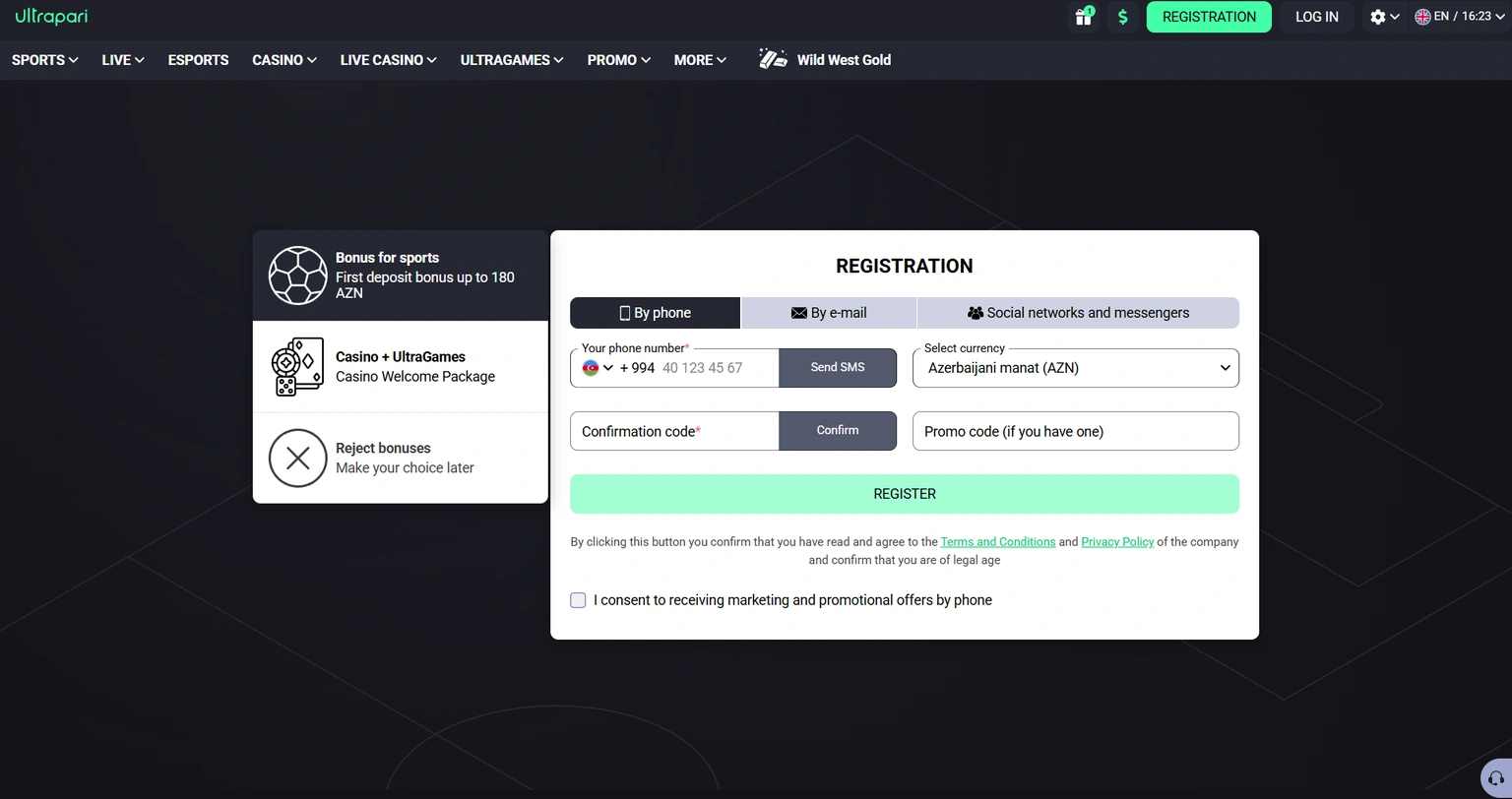
Task: Click the Wild West Gold link text
Action: click(x=844, y=60)
